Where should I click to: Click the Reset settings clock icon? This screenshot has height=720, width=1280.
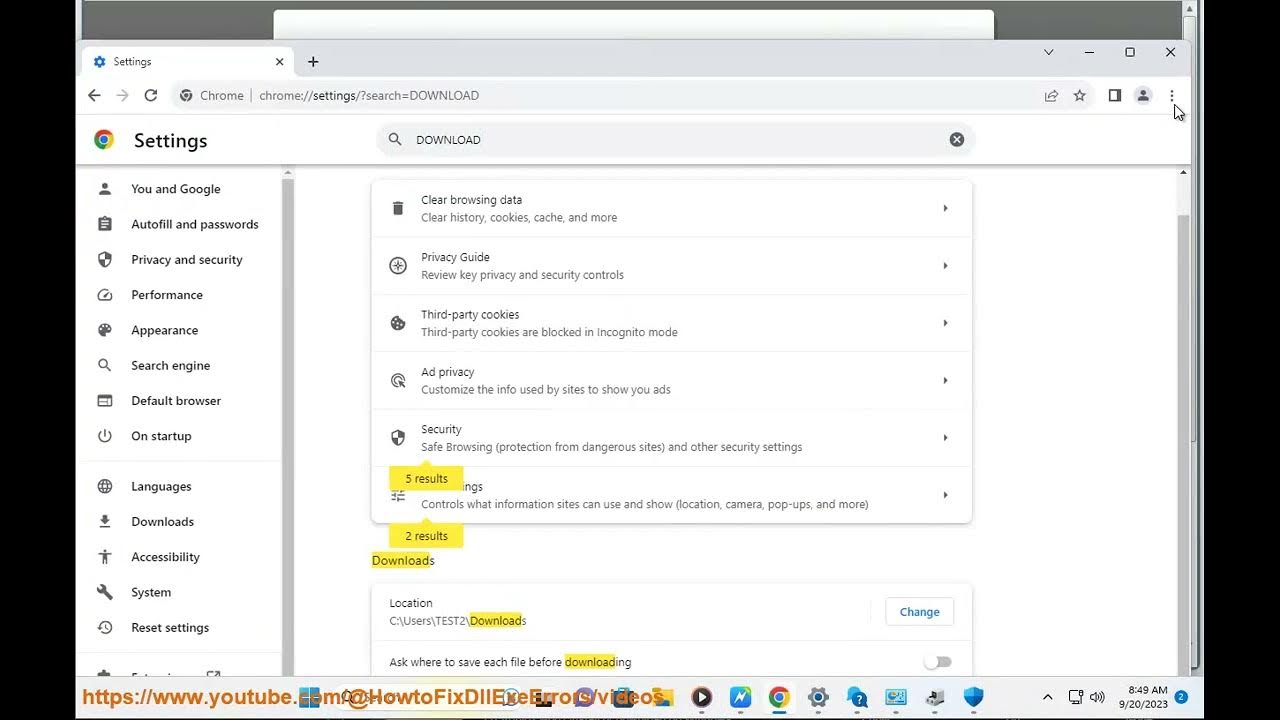tap(105, 627)
